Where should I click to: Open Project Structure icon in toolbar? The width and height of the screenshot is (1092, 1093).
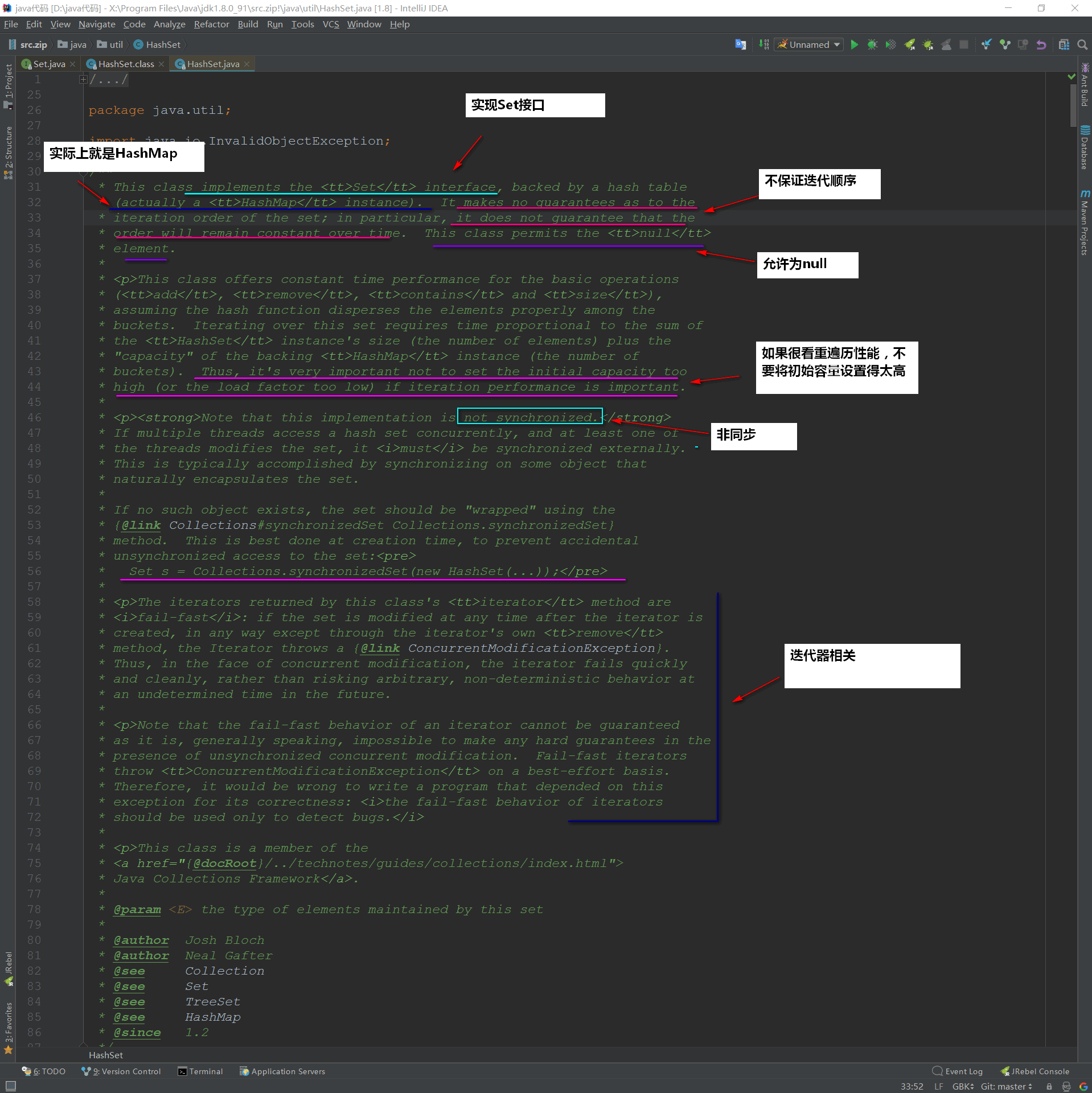point(1064,44)
